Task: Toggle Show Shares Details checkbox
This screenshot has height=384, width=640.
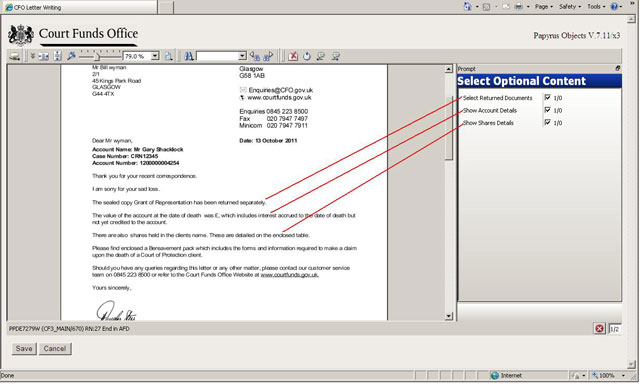Action: (x=547, y=122)
